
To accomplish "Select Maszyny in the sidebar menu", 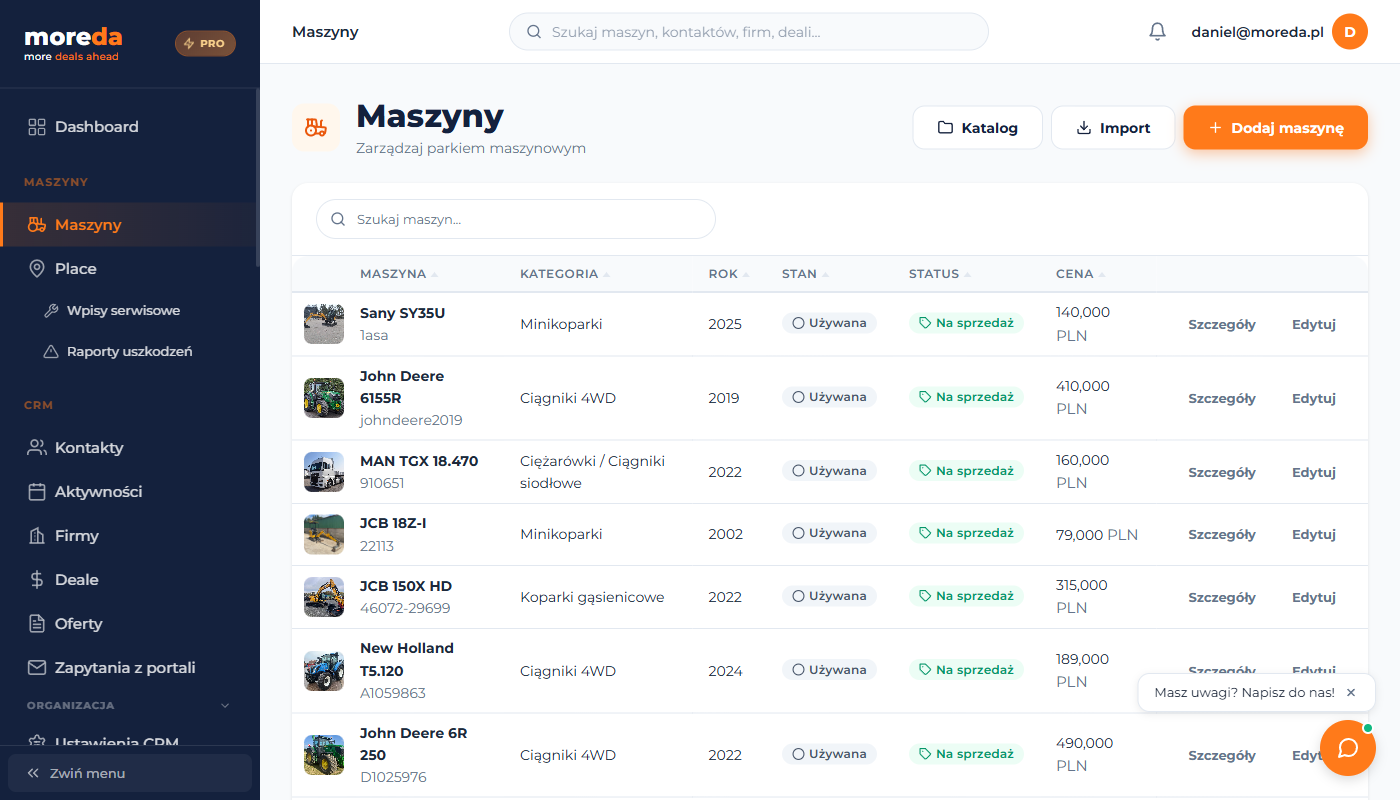I will click(x=130, y=225).
